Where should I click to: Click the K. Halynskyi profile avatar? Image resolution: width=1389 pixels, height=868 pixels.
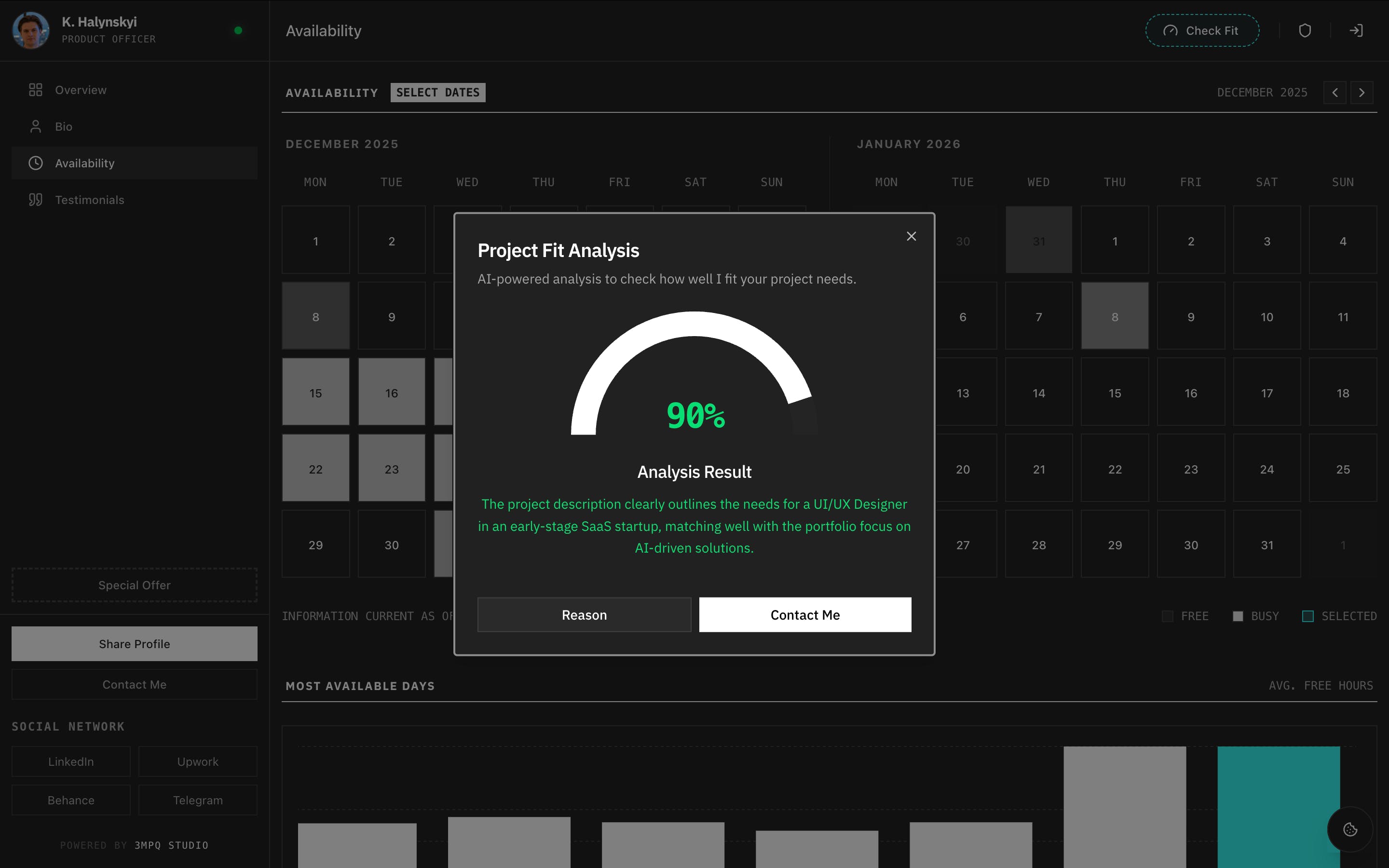[x=31, y=30]
